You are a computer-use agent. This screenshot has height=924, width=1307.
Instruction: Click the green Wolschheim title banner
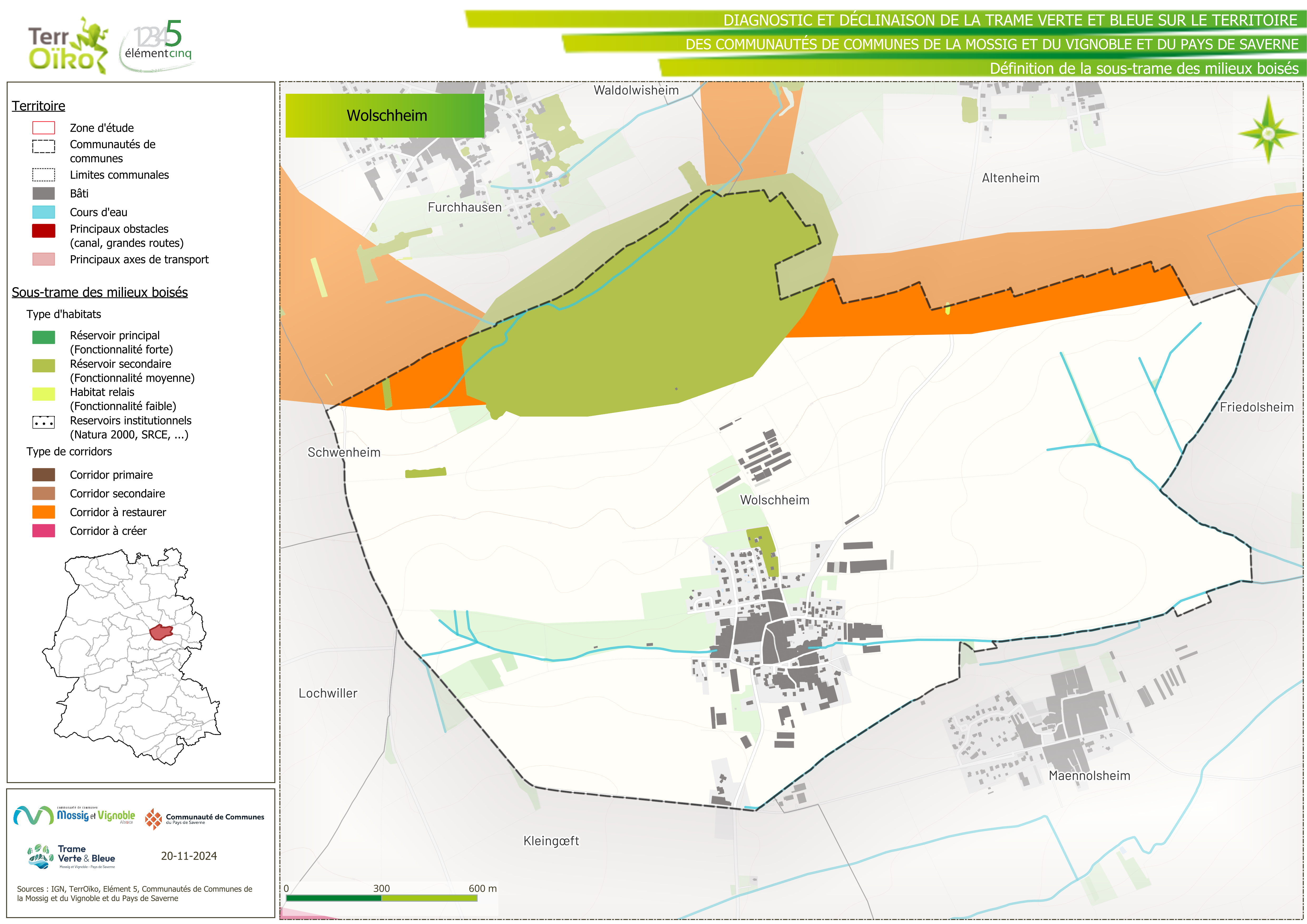[386, 116]
